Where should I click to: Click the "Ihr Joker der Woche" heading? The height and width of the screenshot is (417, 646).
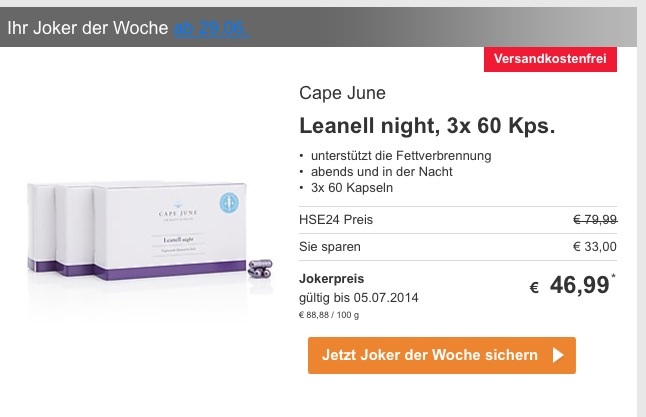pos(87,28)
